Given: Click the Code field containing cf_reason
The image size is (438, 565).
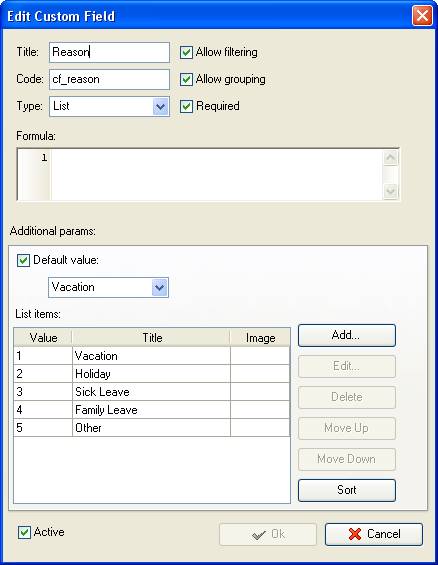Looking at the screenshot, I should pos(109,79).
